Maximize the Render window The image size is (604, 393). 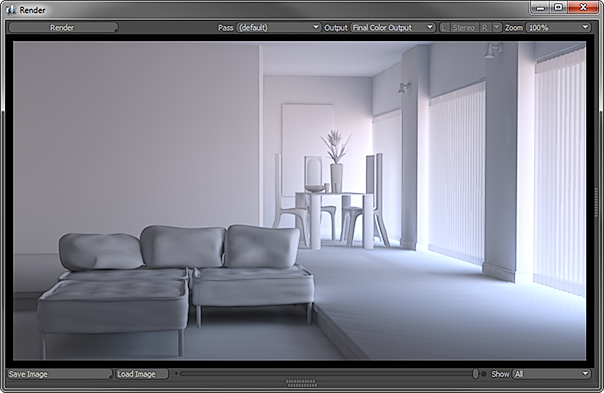point(558,8)
